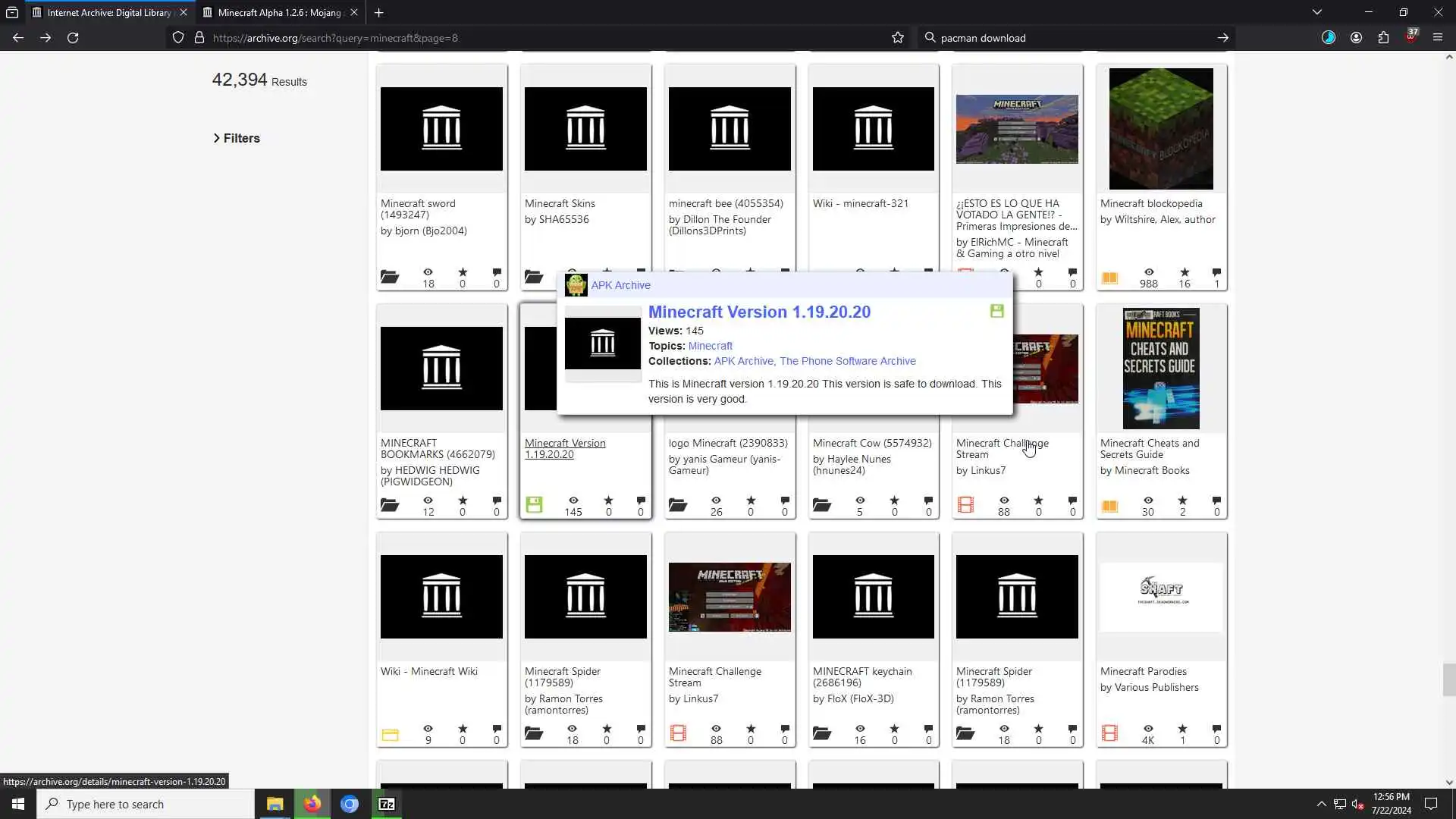
Task: Open 7-Zip from the Windows taskbar
Action: point(387,804)
